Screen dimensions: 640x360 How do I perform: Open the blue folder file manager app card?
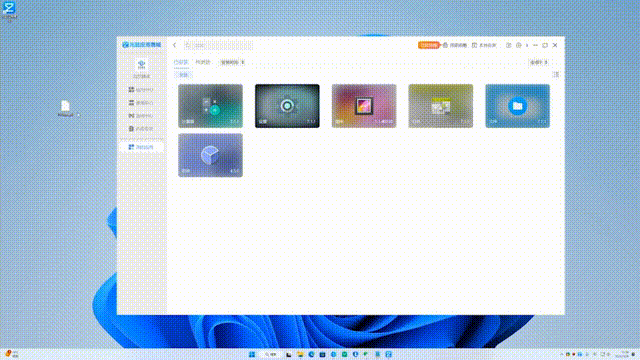point(517,106)
